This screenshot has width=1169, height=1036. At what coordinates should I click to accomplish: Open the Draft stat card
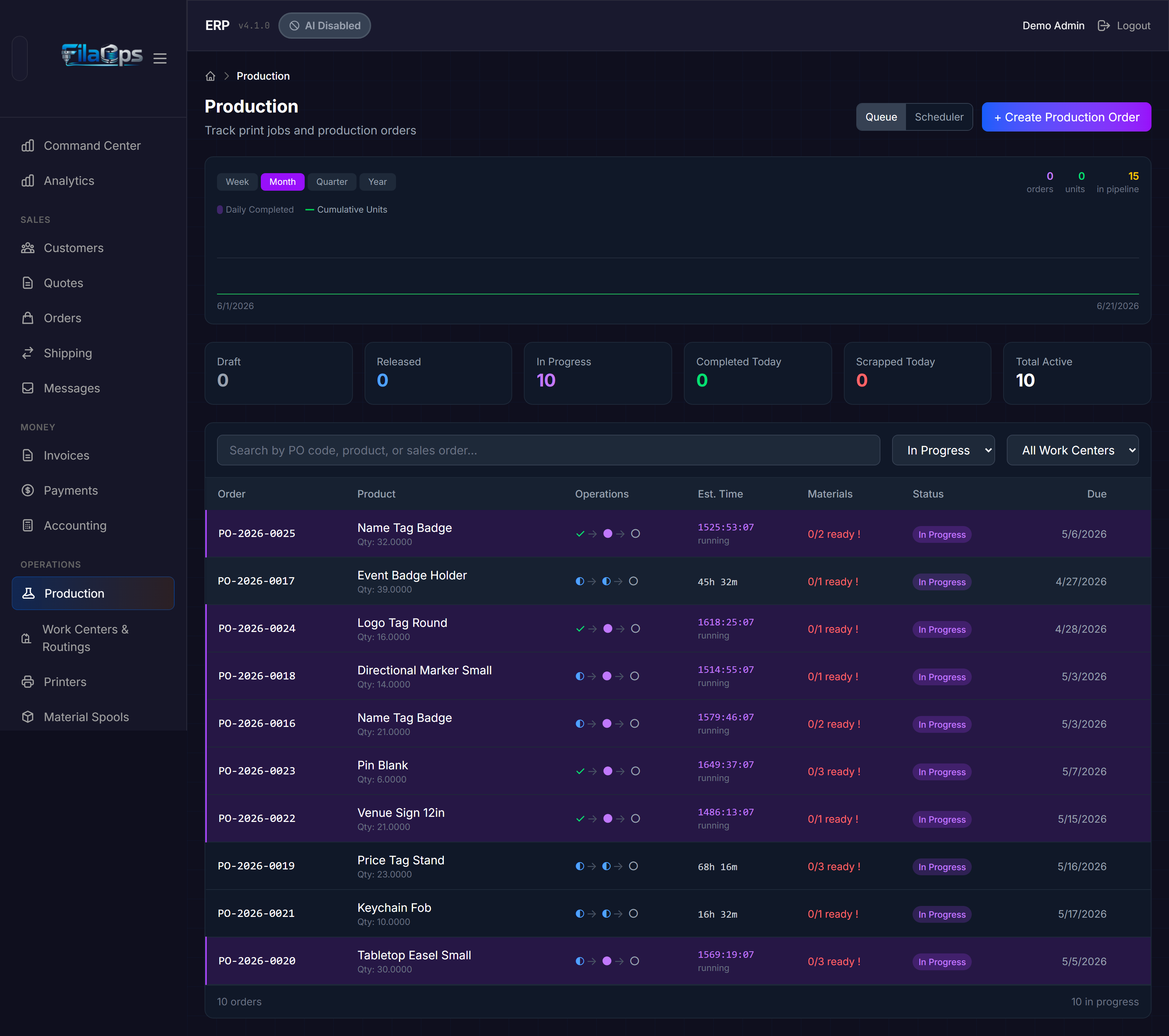278,374
